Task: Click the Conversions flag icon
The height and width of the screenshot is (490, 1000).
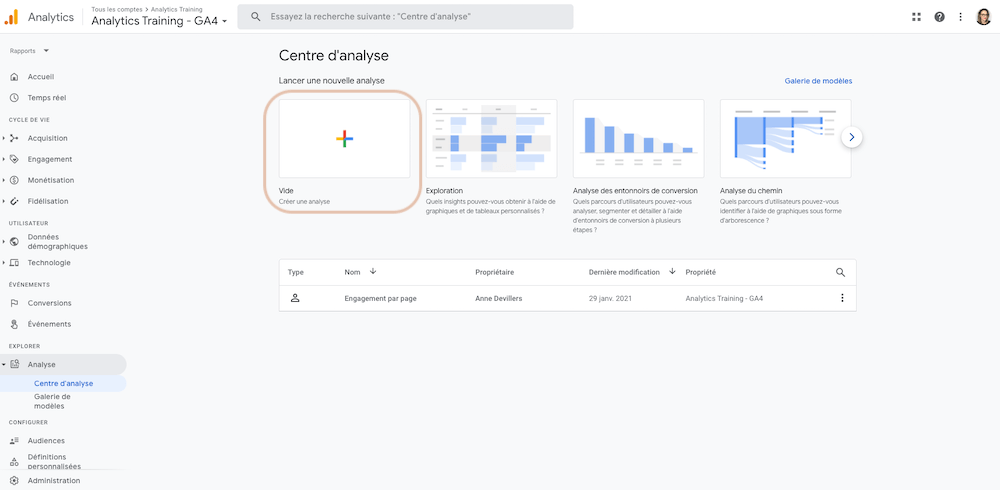Action: coord(15,303)
